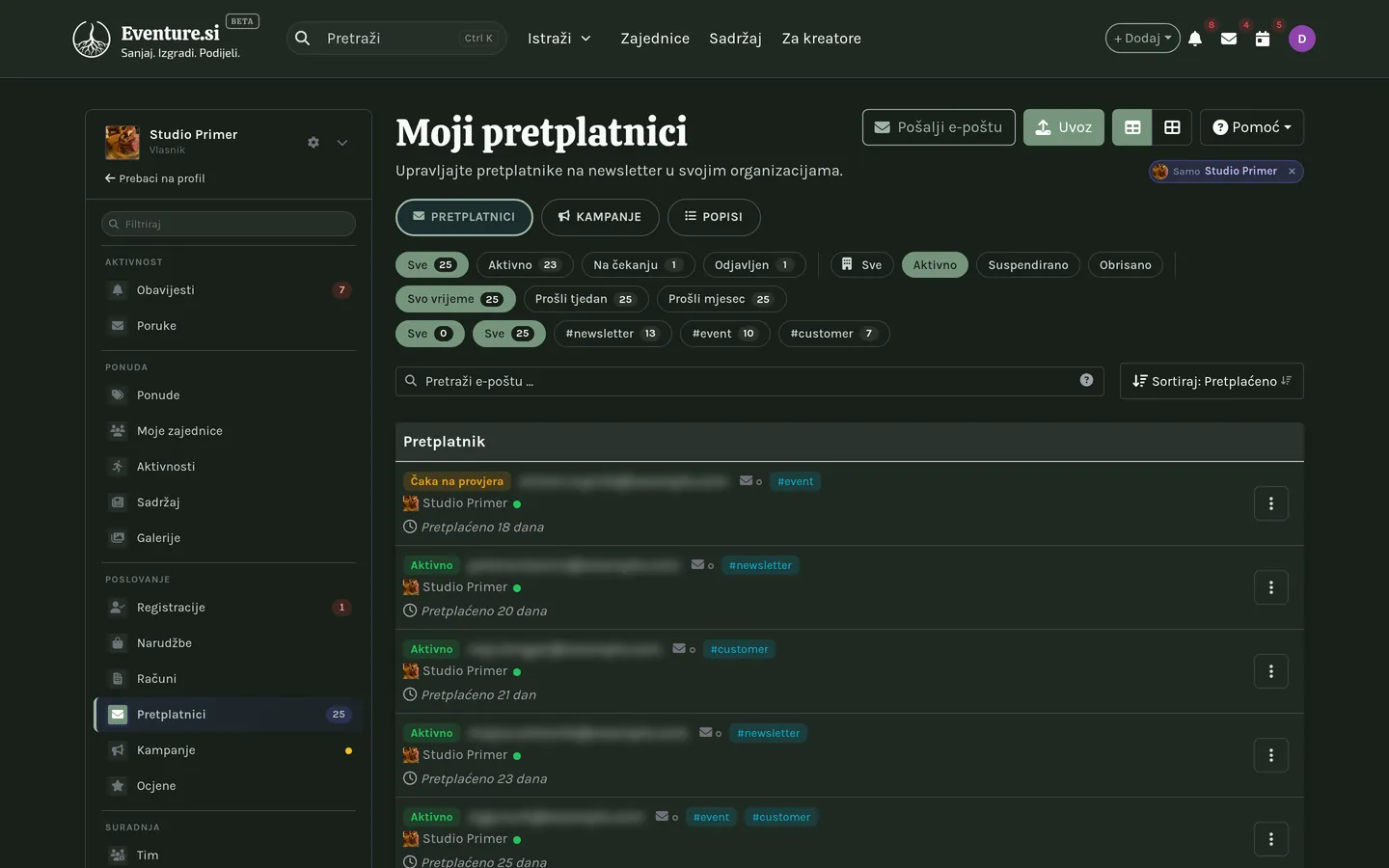Screen dimensions: 1389x868
Task: Open messages envelope icon in header
Action: (1229, 39)
